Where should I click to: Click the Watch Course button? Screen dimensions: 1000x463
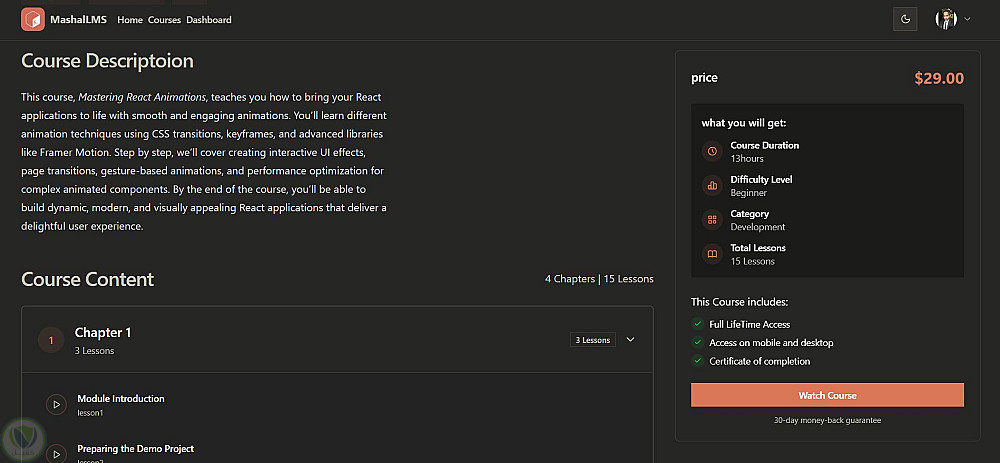click(x=827, y=395)
